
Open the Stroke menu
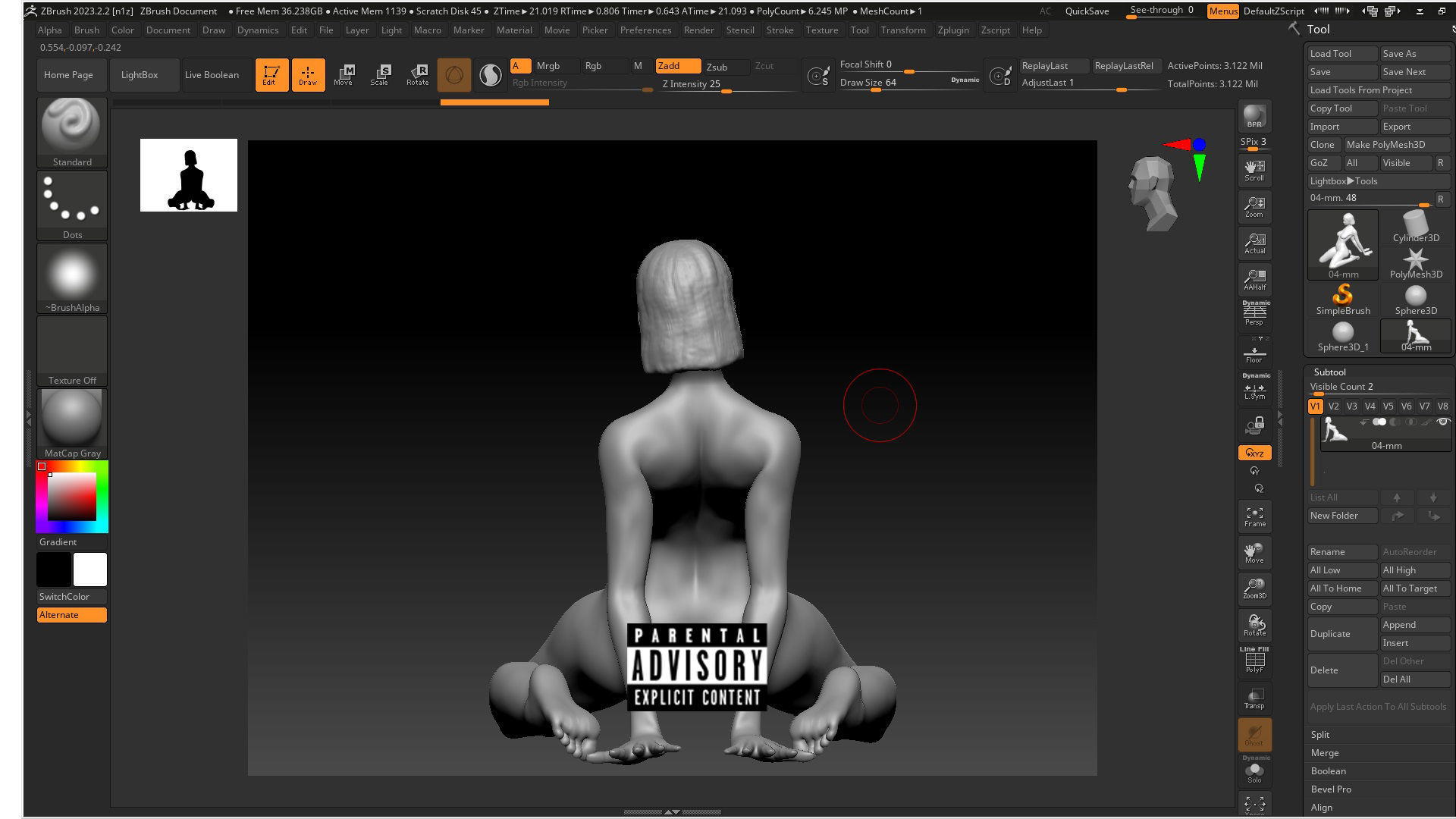(x=780, y=30)
